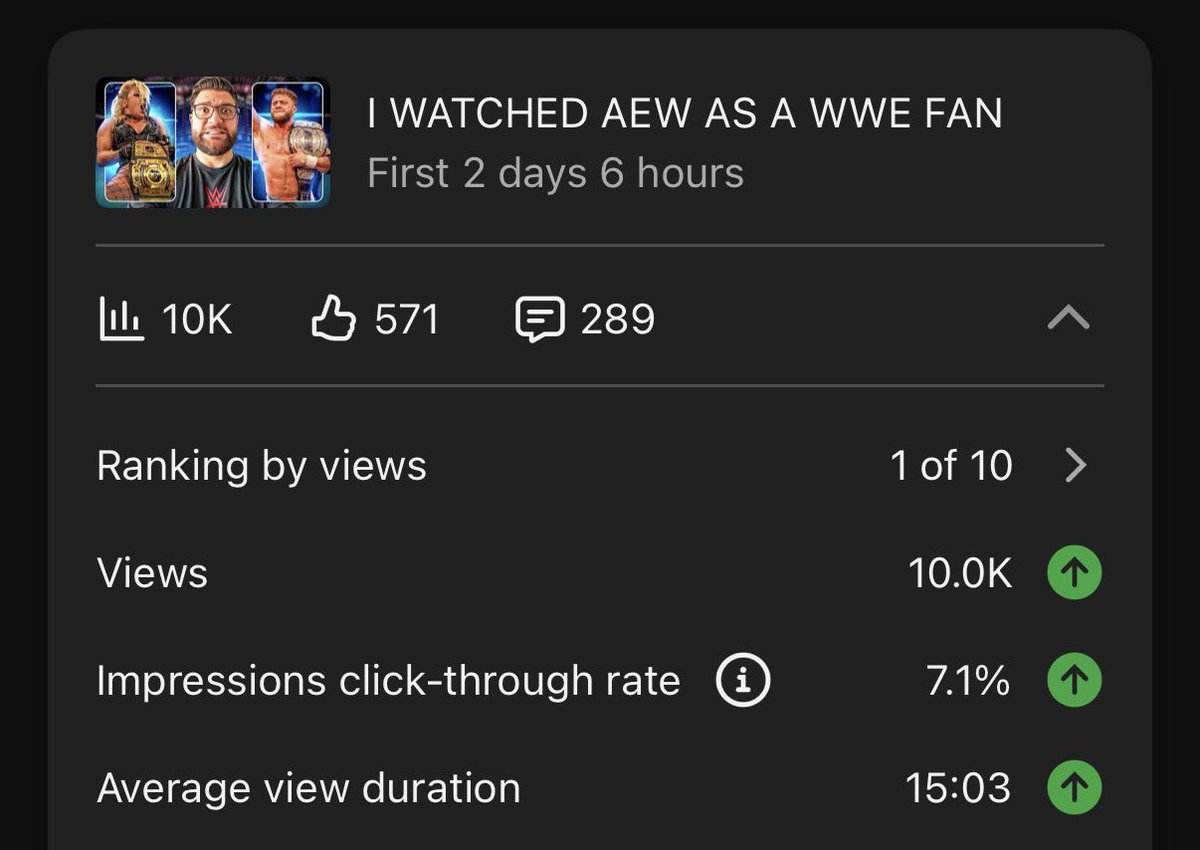Image resolution: width=1200 pixels, height=850 pixels.
Task: Open the video title I WATCHED AEW
Action: (x=685, y=113)
